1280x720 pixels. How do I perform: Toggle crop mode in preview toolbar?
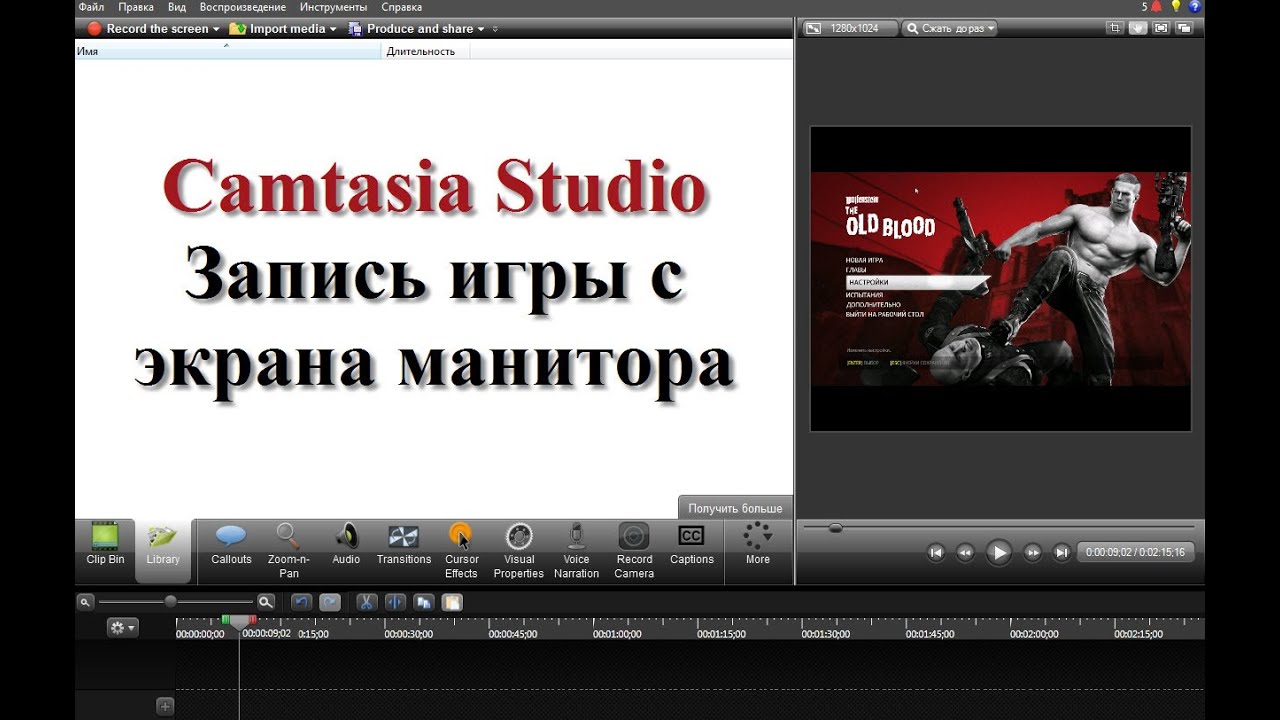click(1115, 28)
